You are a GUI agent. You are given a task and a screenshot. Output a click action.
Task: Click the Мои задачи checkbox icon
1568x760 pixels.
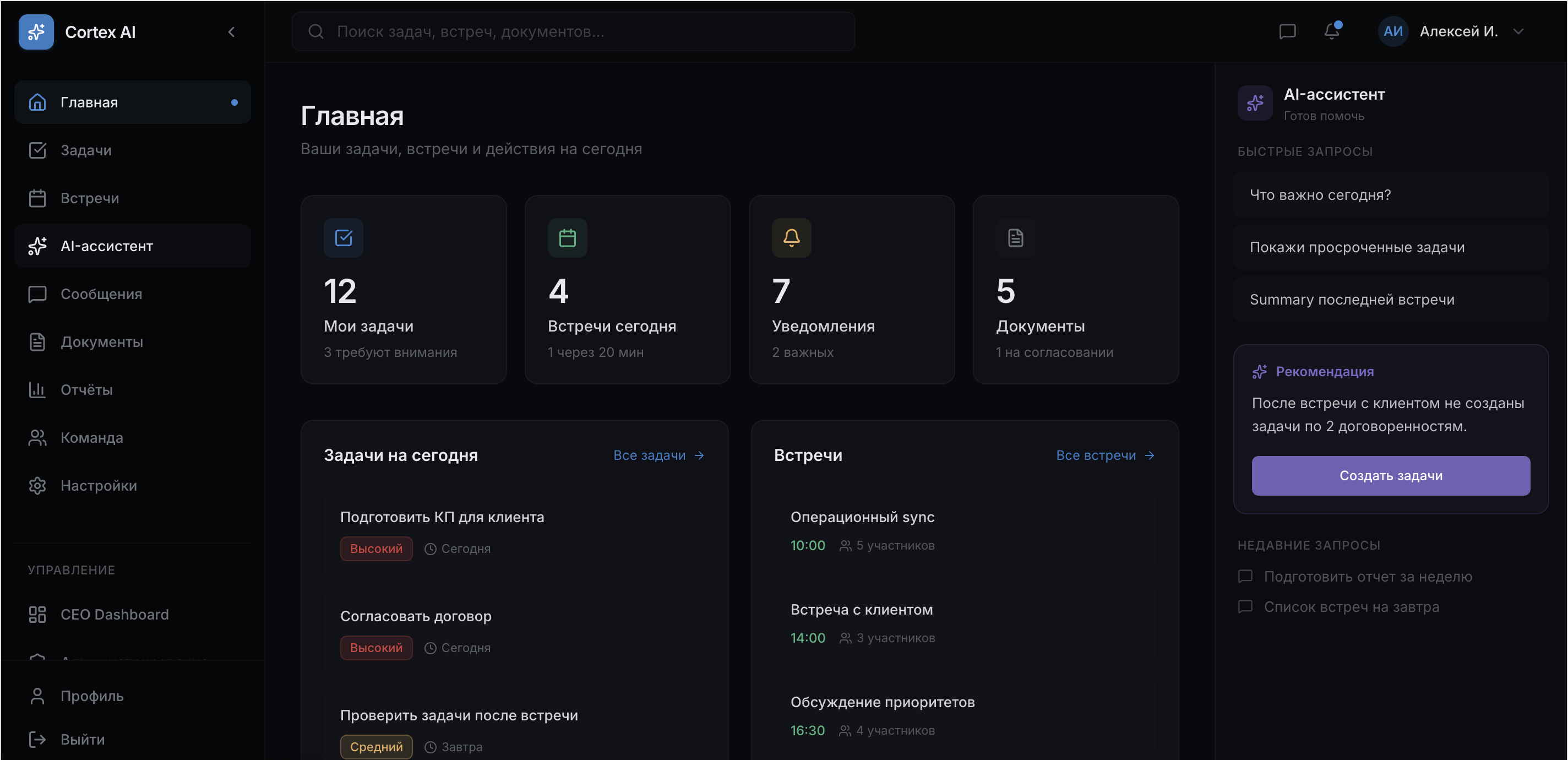(344, 237)
